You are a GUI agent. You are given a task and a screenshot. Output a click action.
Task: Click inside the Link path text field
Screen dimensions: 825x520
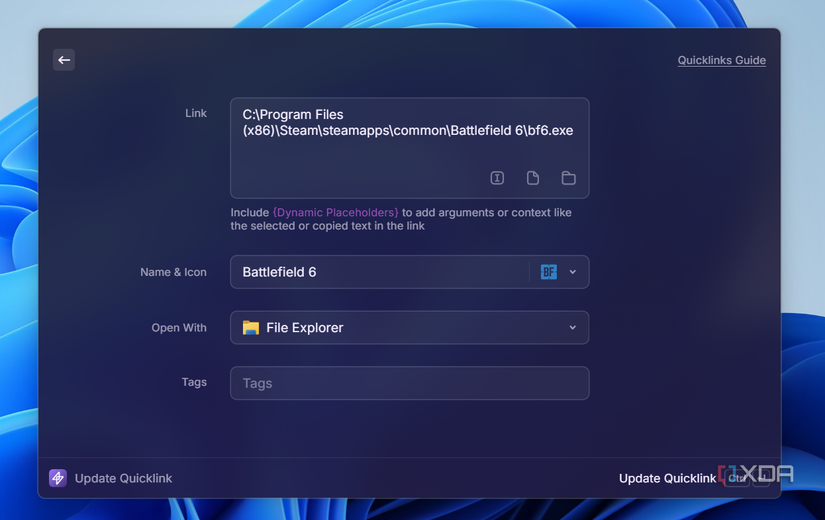(409, 148)
